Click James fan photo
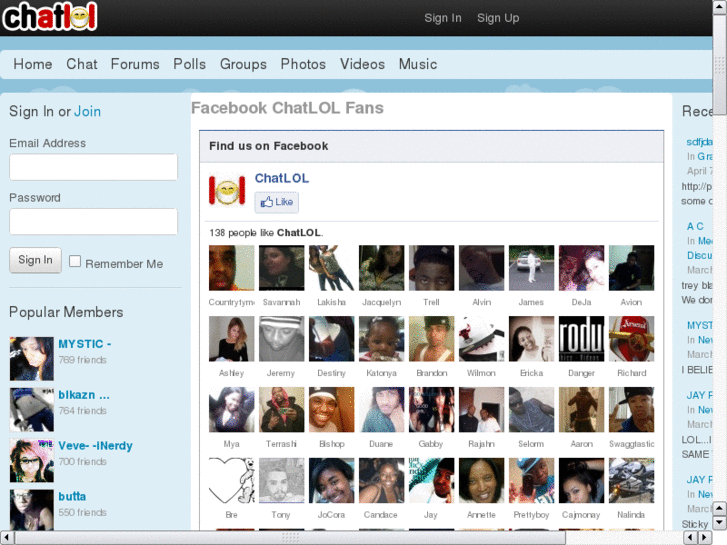The width and height of the screenshot is (727, 545). point(531,268)
